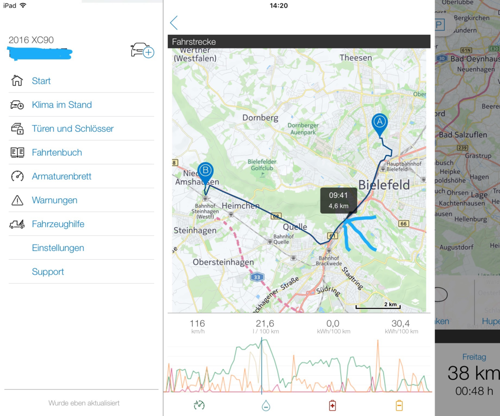Tap map pin B destination marker
This screenshot has width=500, height=416.
click(205, 173)
